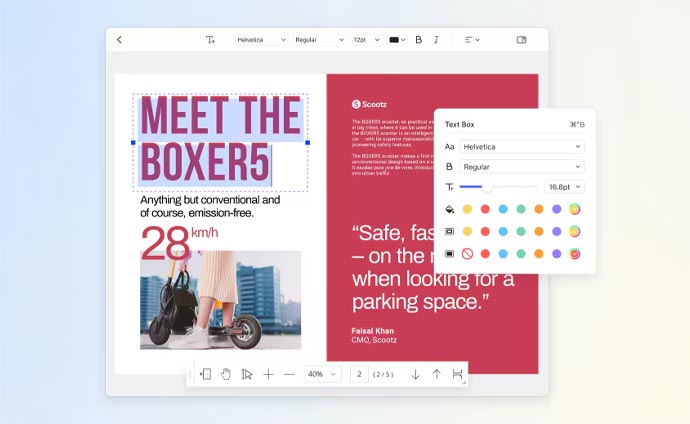
Task: Toggle italic in the top toolbar
Action: [x=436, y=40]
